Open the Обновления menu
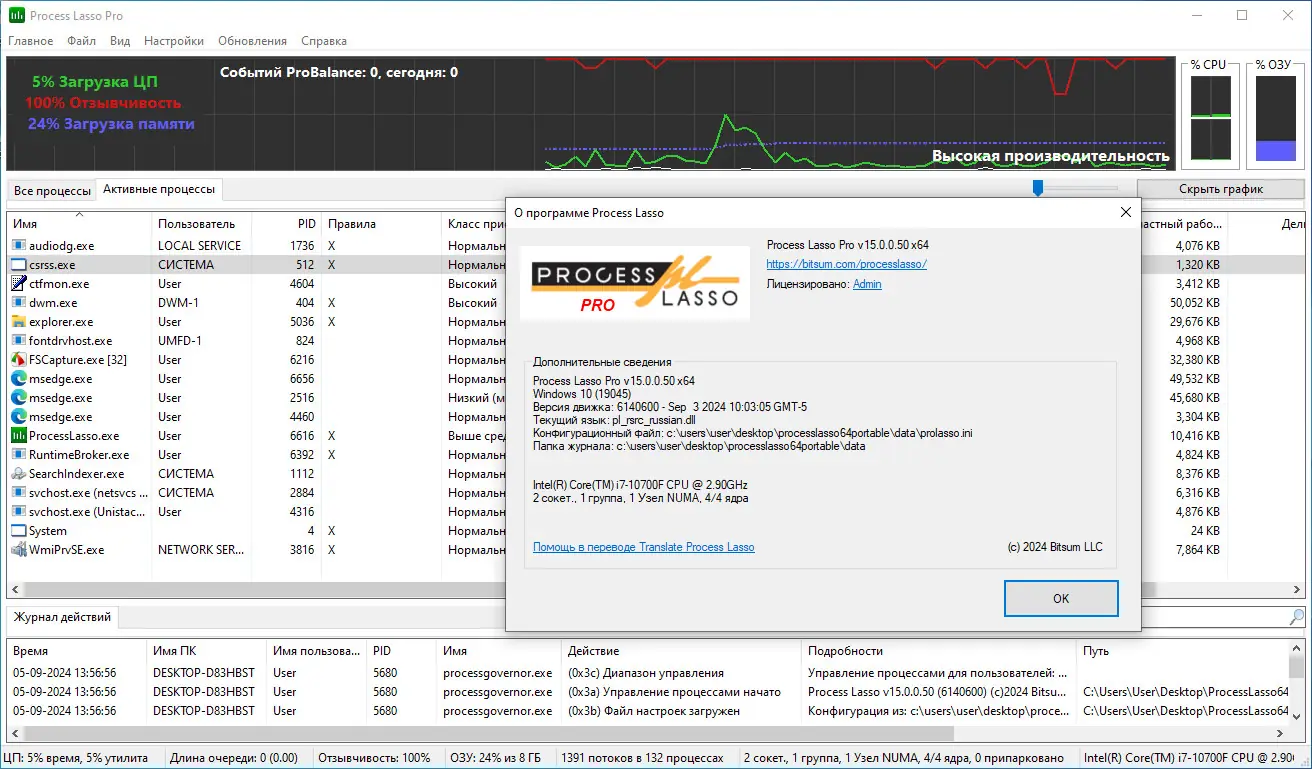The height and width of the screenshot is (769, 1312). point(252,41)
